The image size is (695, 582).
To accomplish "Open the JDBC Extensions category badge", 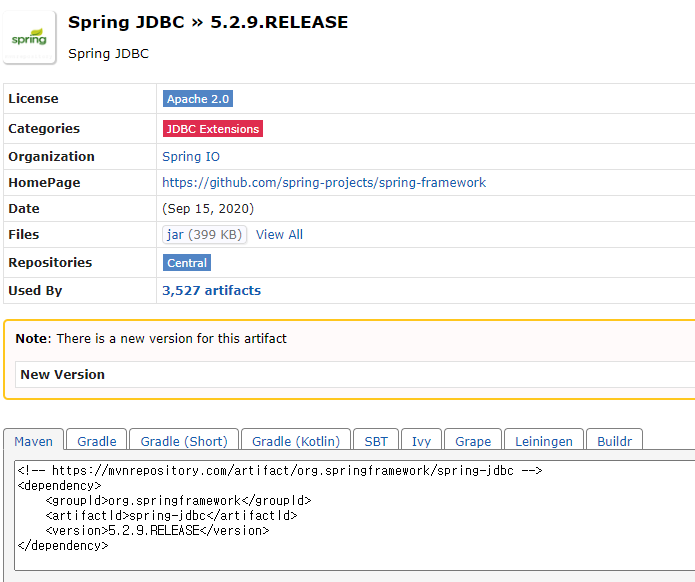I will 213,129.
